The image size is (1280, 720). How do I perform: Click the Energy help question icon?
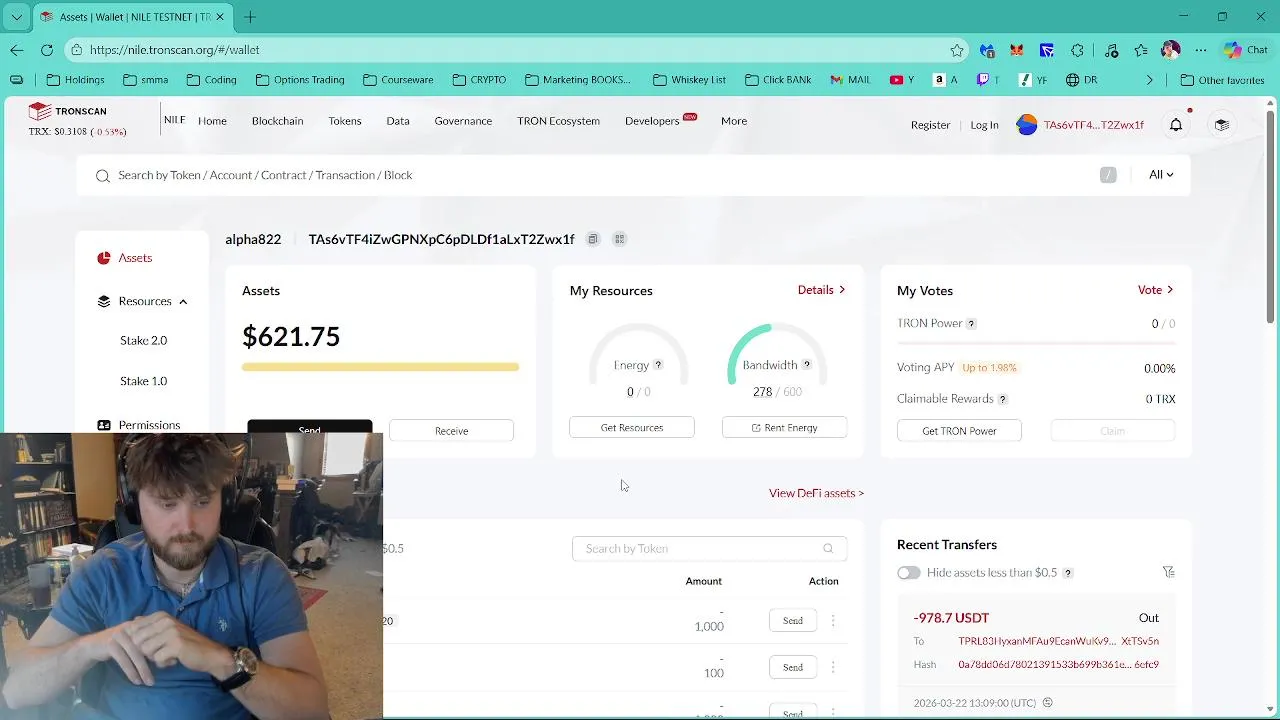(x=658, y=365)
